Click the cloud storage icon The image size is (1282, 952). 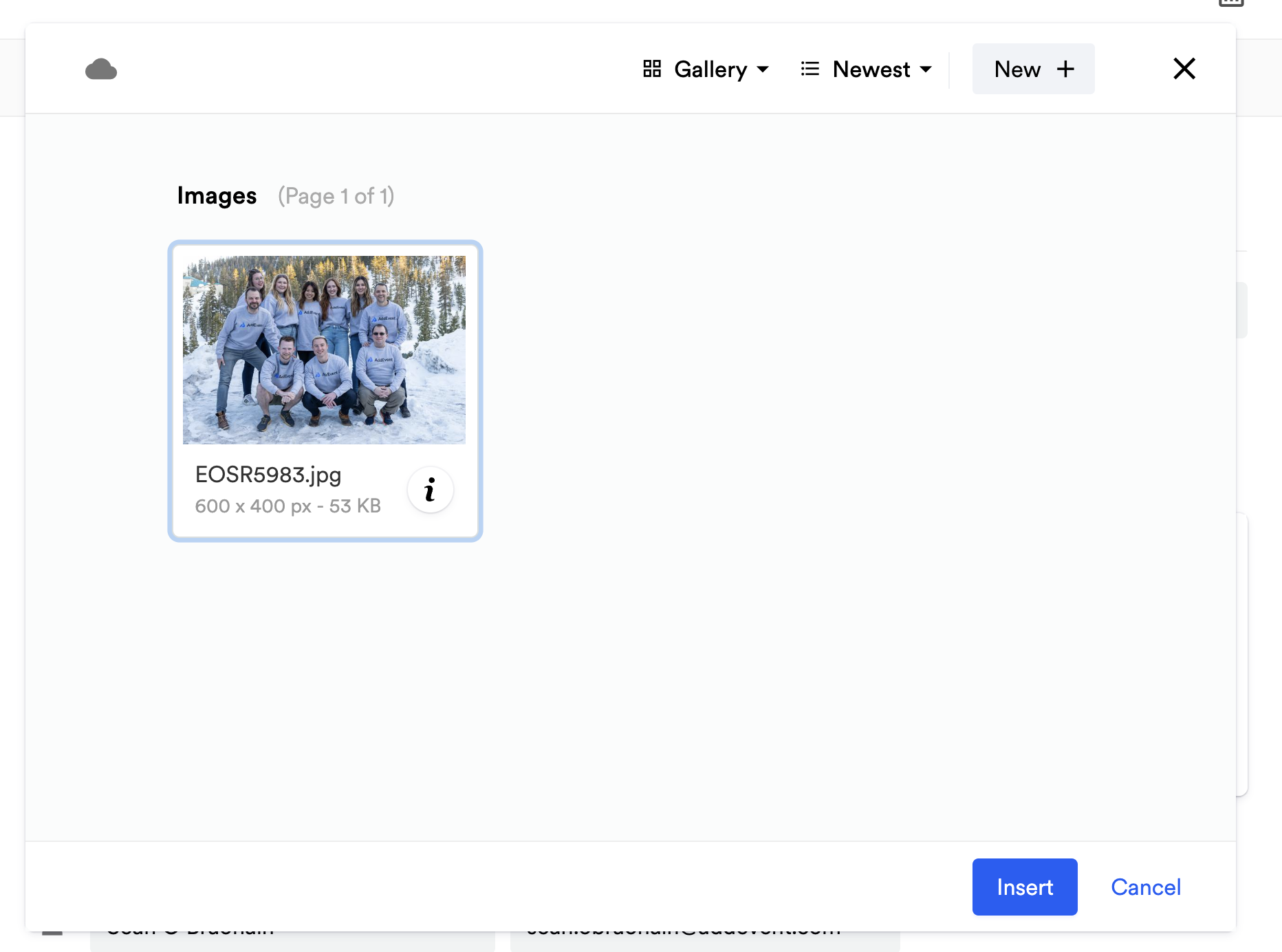pyautogui.click(x=101, y=69)
